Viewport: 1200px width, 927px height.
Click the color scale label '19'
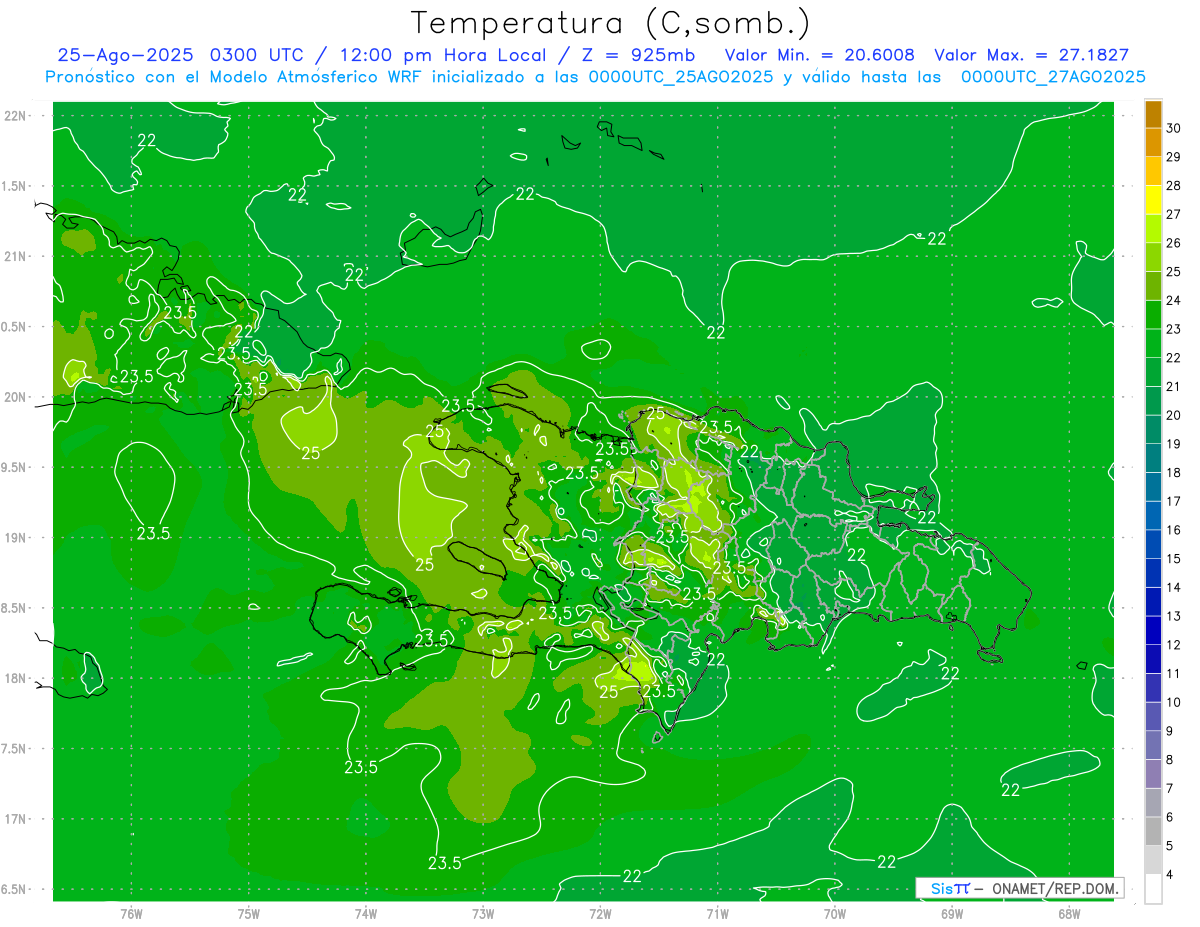click(1173, 444)
